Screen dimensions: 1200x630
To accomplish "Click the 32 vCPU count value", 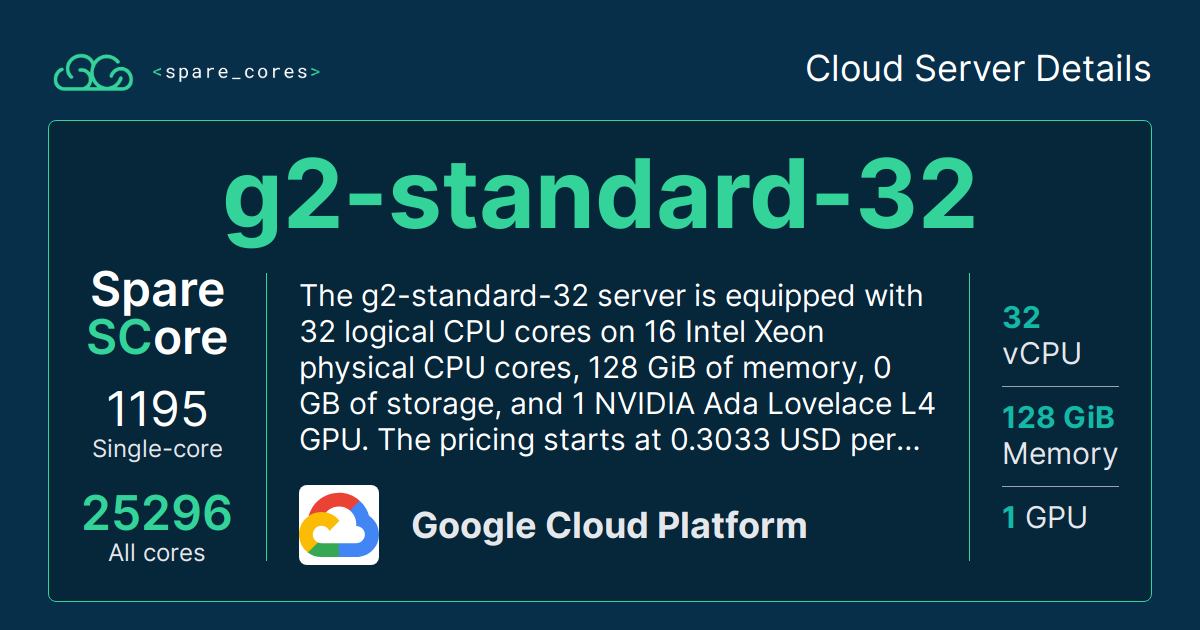I will tap(1022, 318).
